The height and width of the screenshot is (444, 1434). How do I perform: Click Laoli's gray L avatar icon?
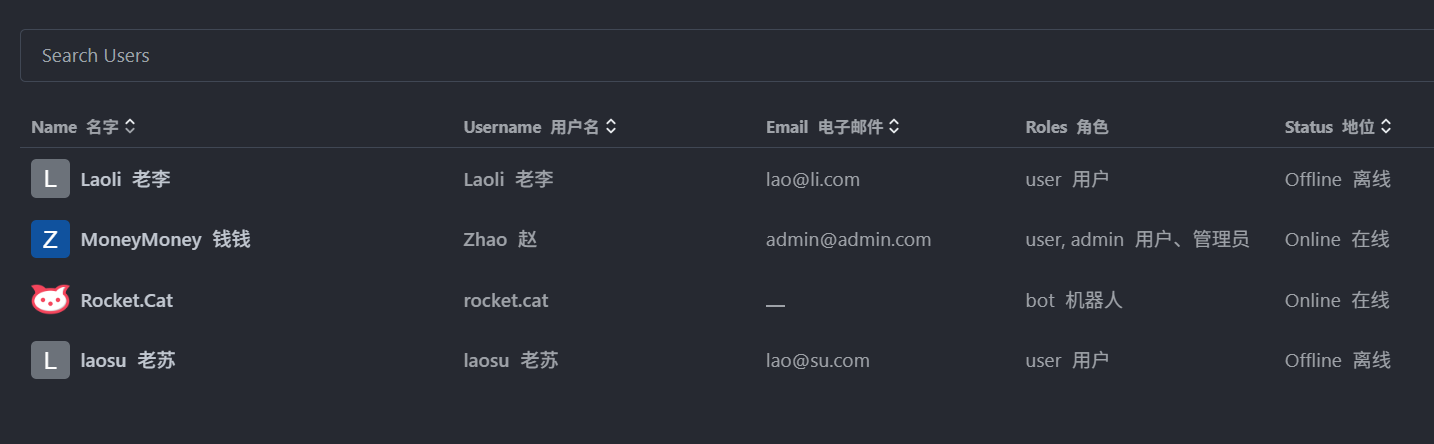point(50,179)
